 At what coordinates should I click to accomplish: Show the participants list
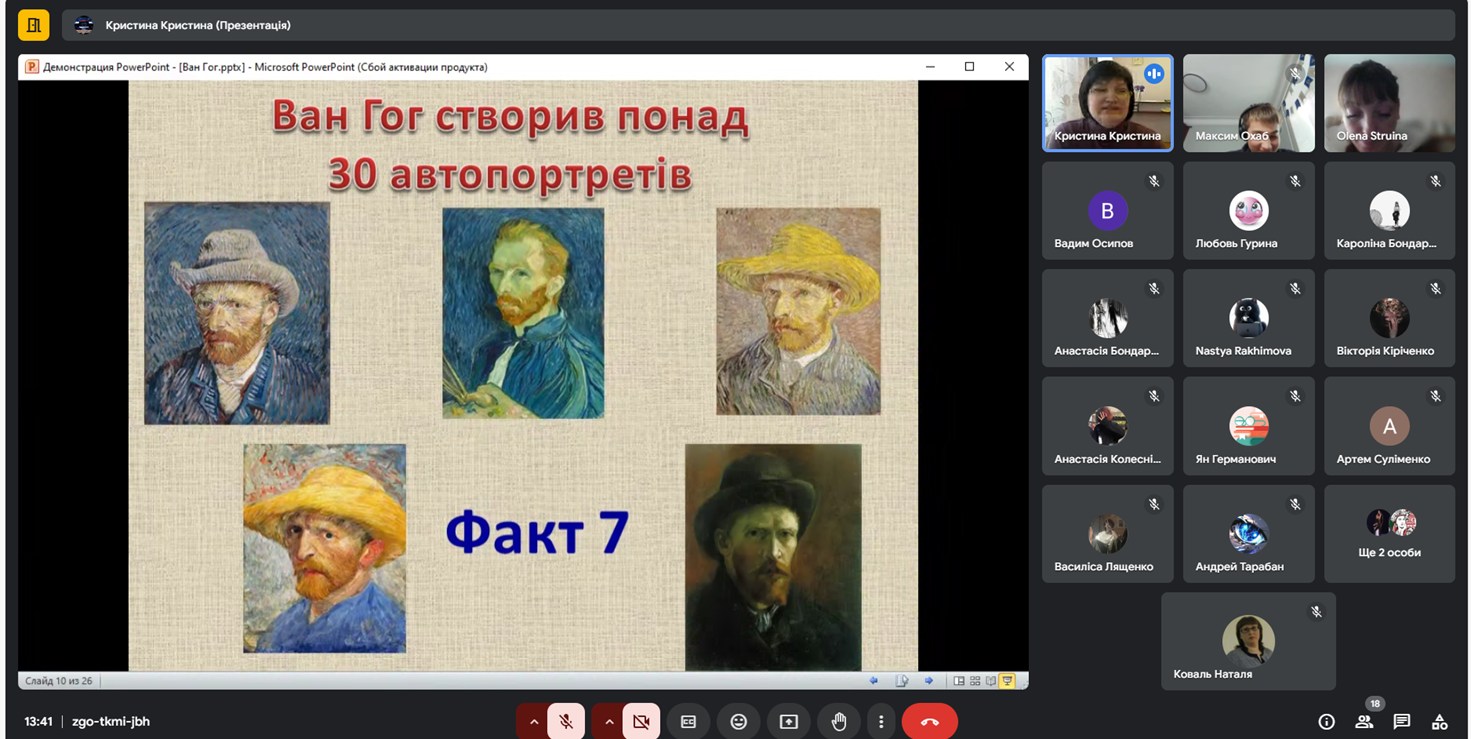click(x=1364, y=721)
